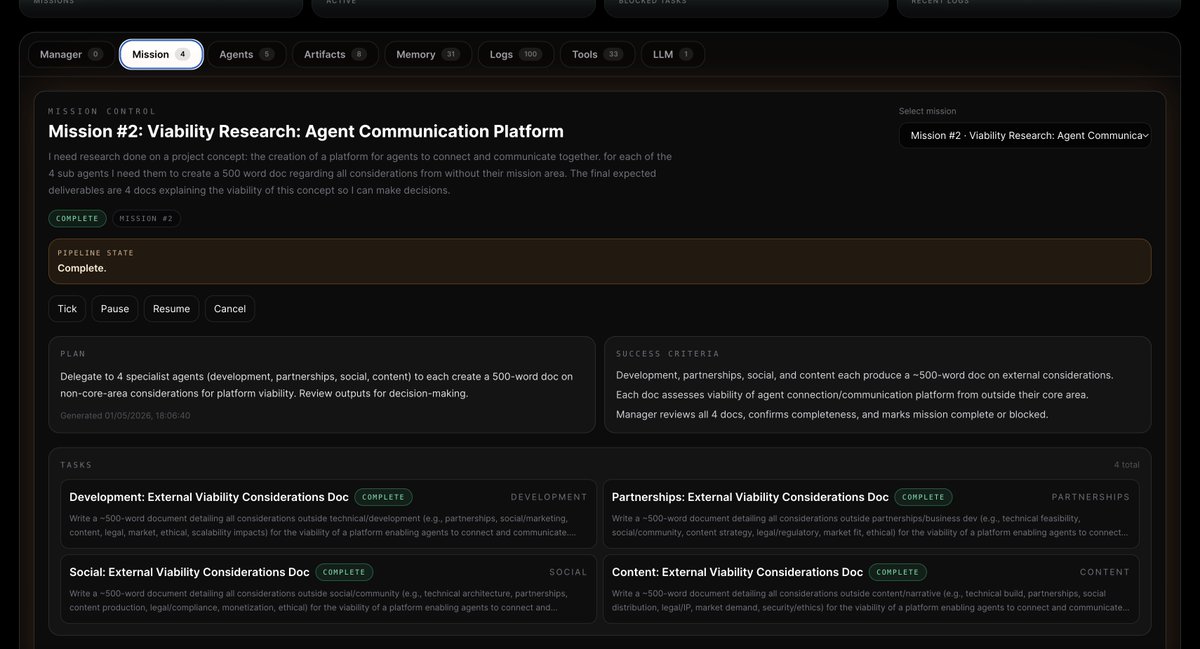Click the Pause button
This screenshot has width=1200, height=649.
[x=115, y=309]
